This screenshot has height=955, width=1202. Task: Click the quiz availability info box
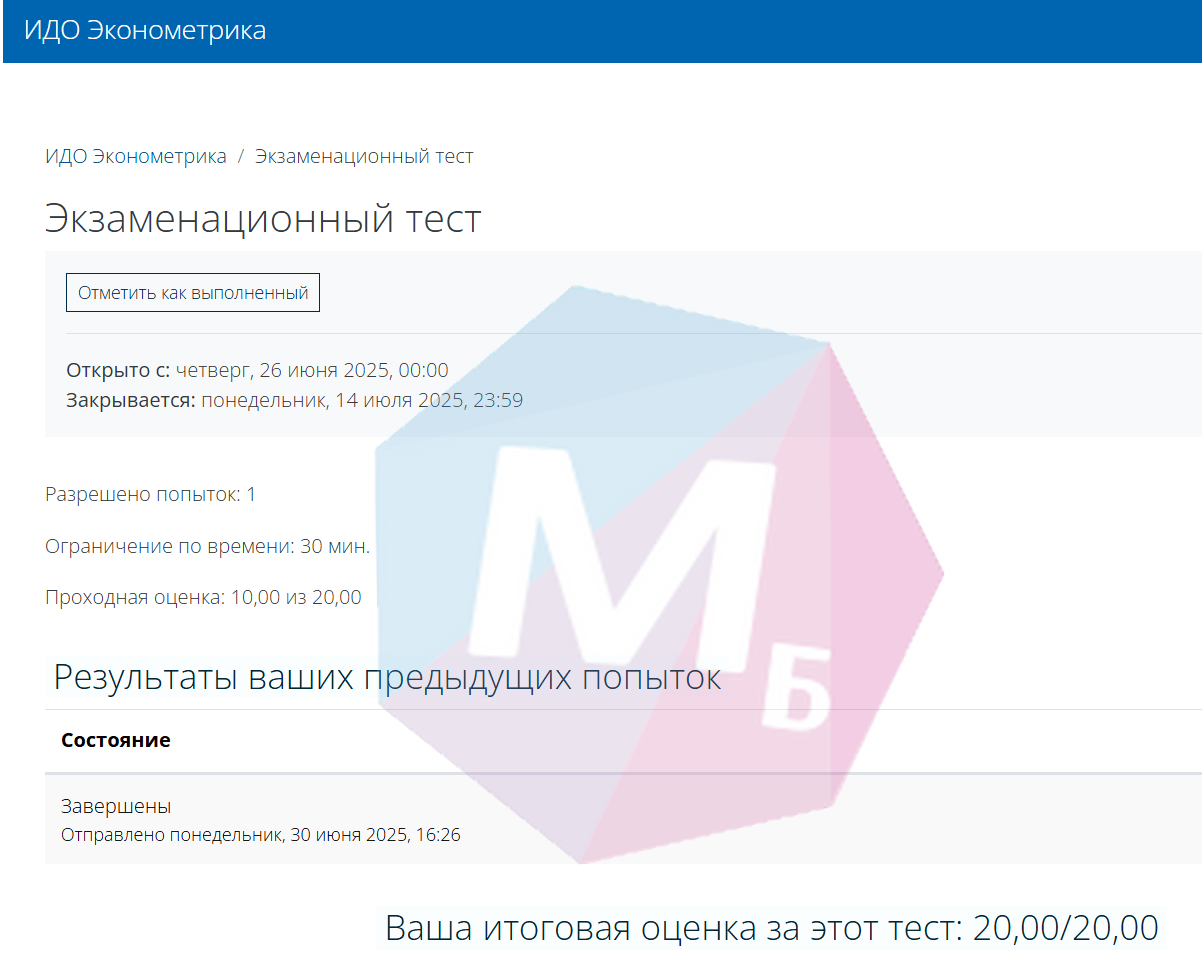click(600, 384)
